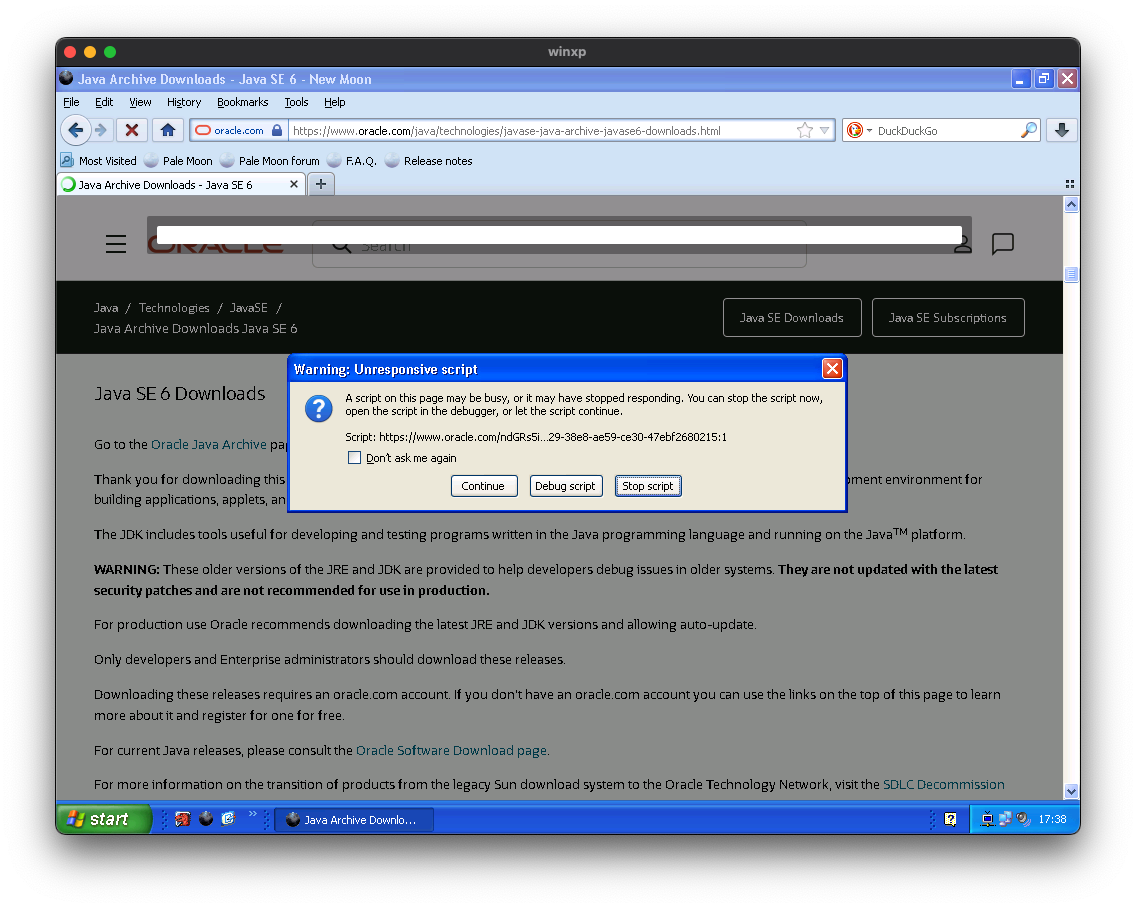Image resolution: width=1136 pixels, height=908 pixels.
Task: Click the volume speaker tray icon
Action: pyautogui.click(x=1023, y=819)
